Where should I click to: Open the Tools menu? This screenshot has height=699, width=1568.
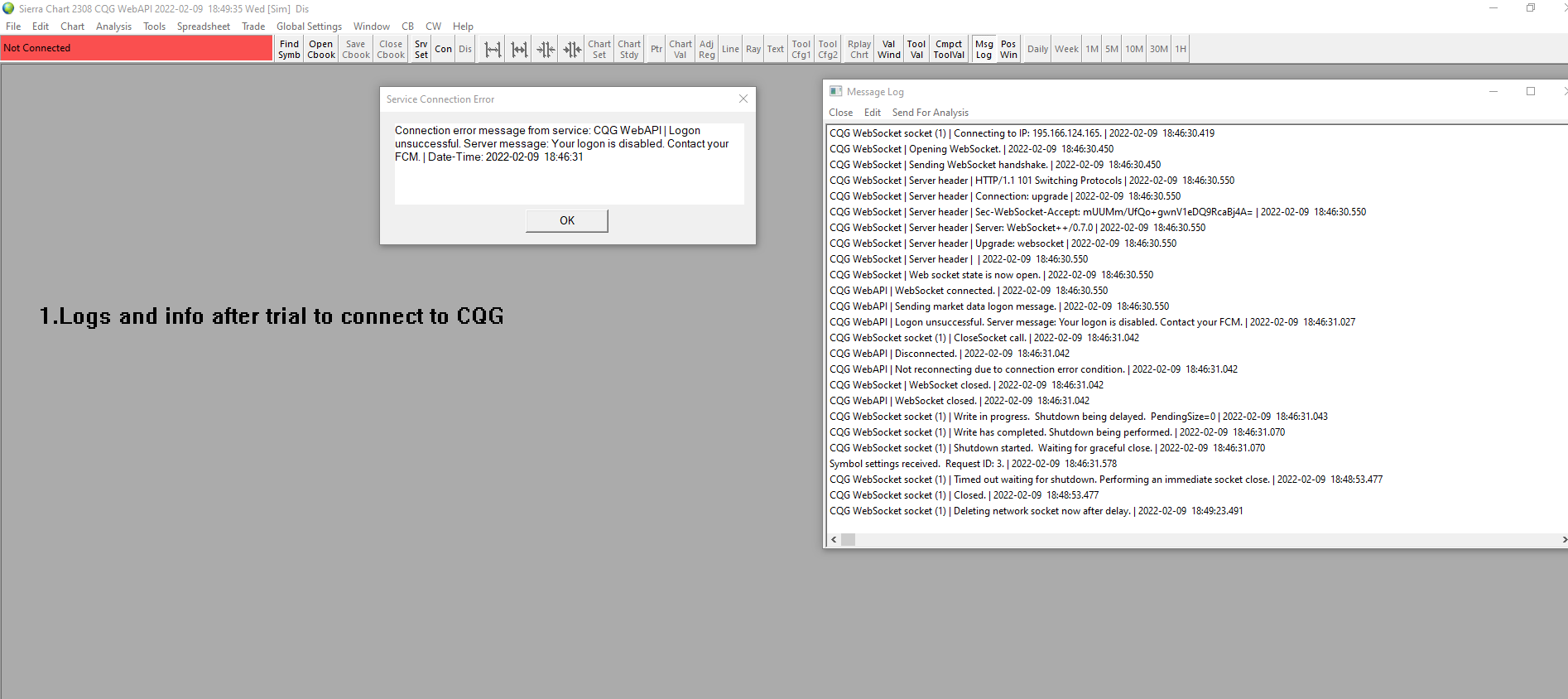(x=154, y=27)
